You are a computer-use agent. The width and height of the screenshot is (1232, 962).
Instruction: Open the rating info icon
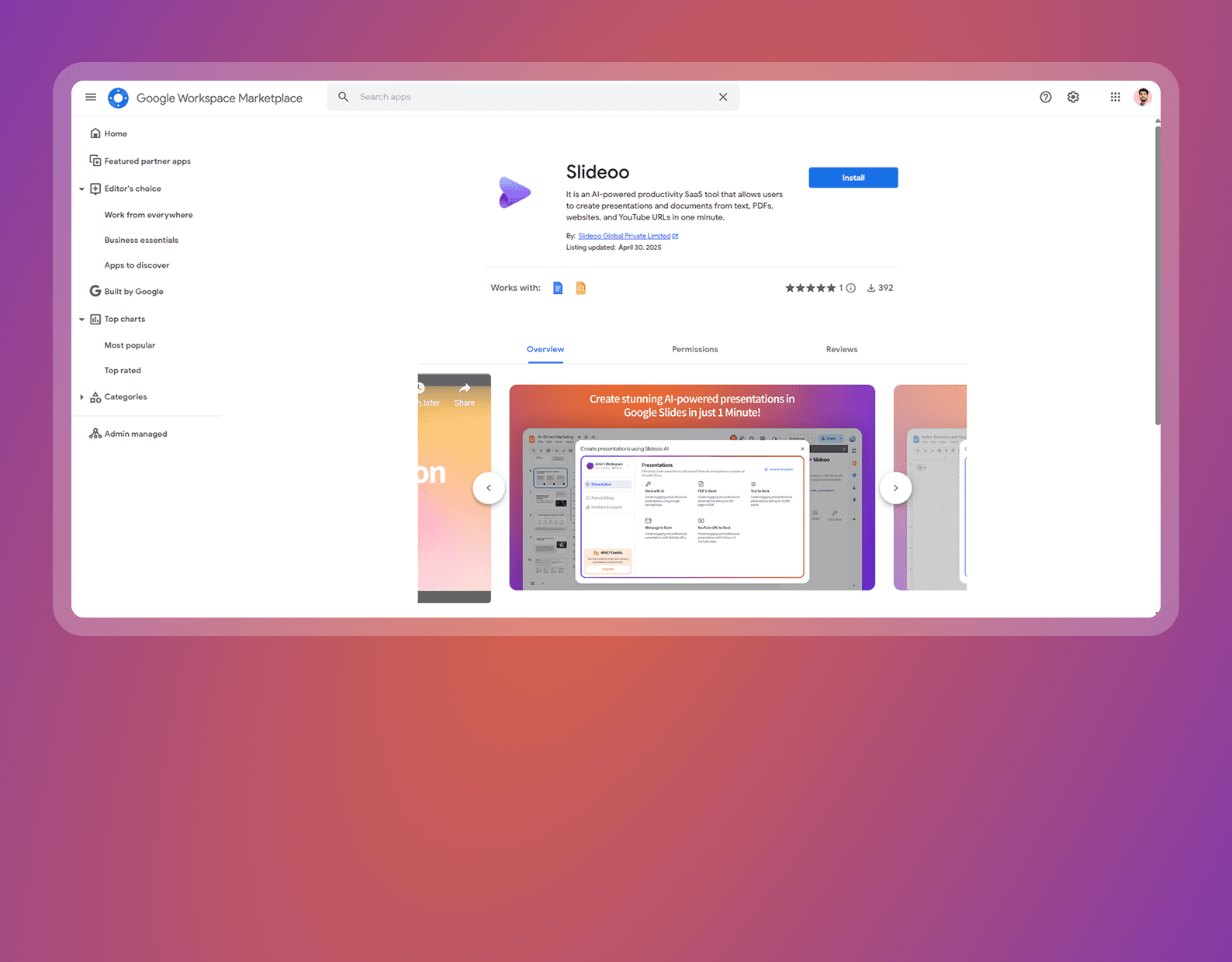pyautogui.click(x=850, y=288)
